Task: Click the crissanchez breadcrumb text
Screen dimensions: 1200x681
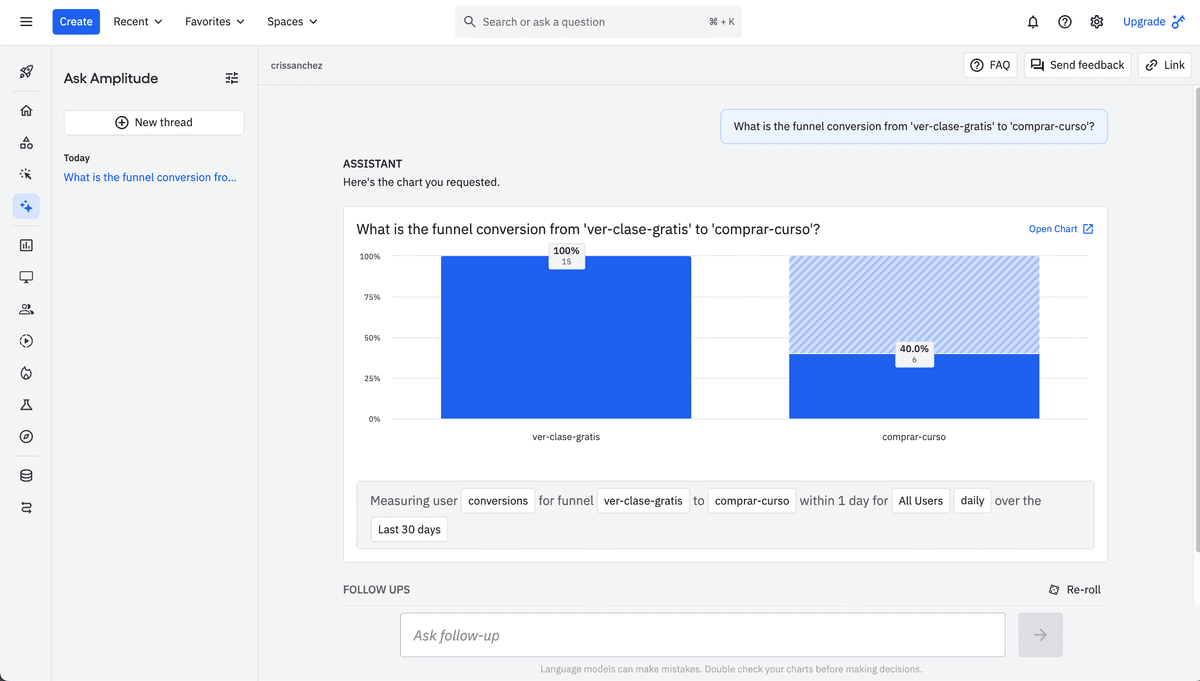Action: pyautogui.click(x=296, y=66)
